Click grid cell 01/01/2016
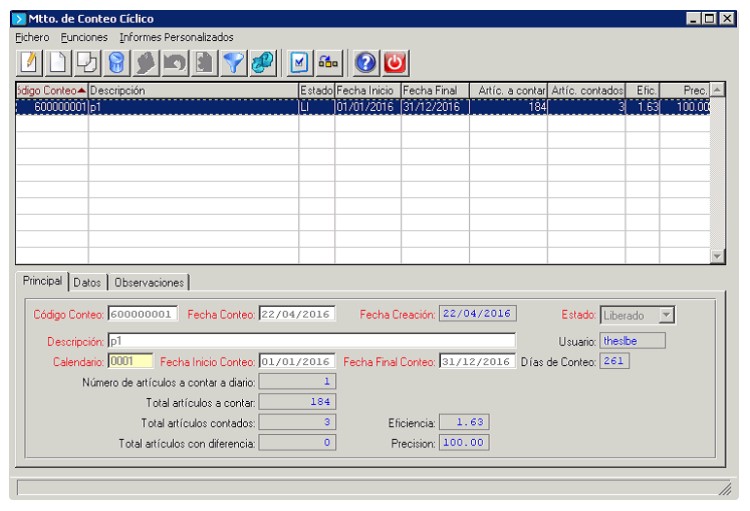 367,107
